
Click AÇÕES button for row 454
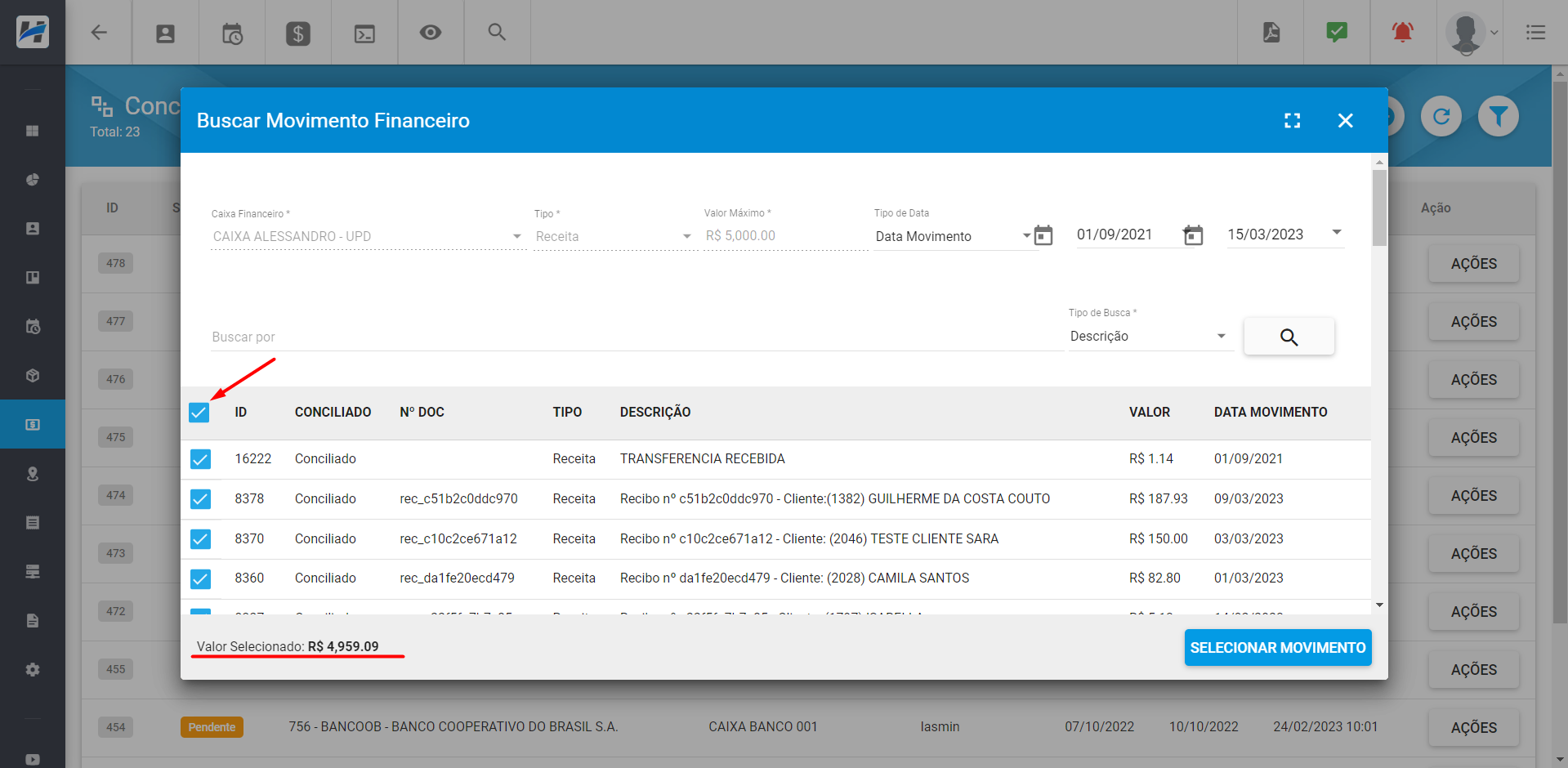point(1473,728)
